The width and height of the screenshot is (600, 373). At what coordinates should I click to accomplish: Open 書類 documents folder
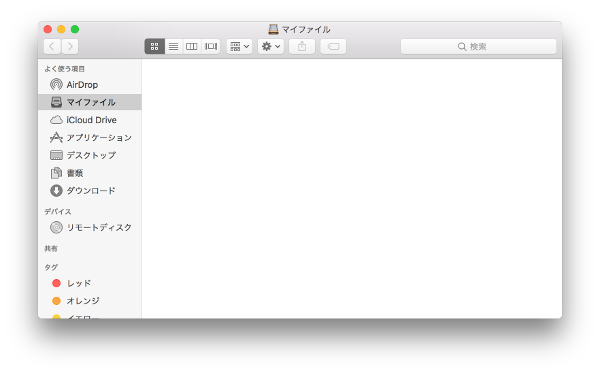(90, 173)
